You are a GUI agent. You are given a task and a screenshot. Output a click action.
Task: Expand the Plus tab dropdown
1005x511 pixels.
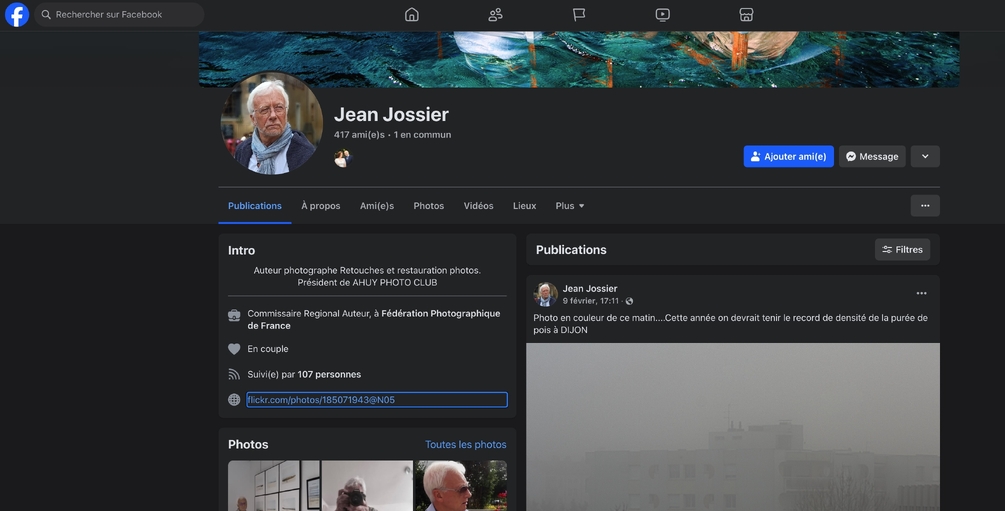[570, 206]
